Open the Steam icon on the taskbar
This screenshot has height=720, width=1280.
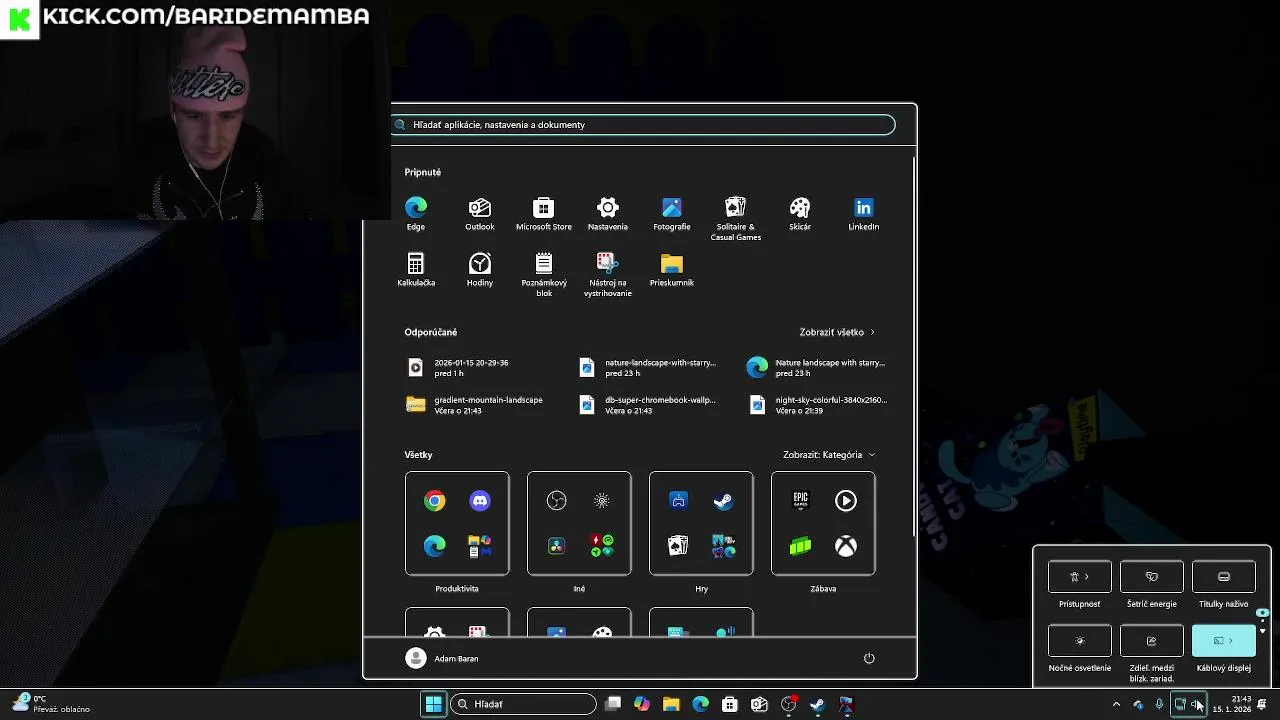click(817, 704)
